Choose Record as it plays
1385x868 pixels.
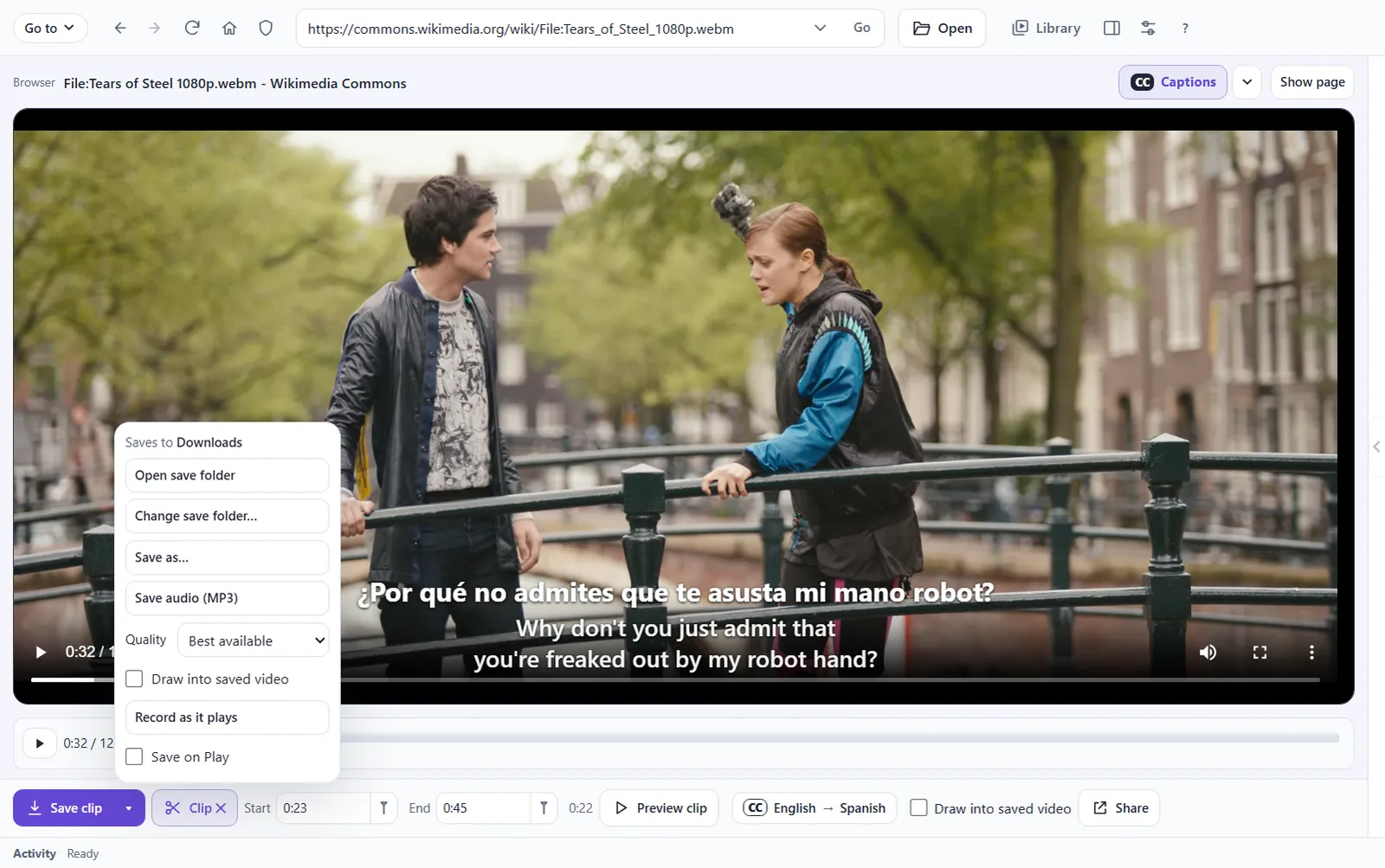point(227,717)
